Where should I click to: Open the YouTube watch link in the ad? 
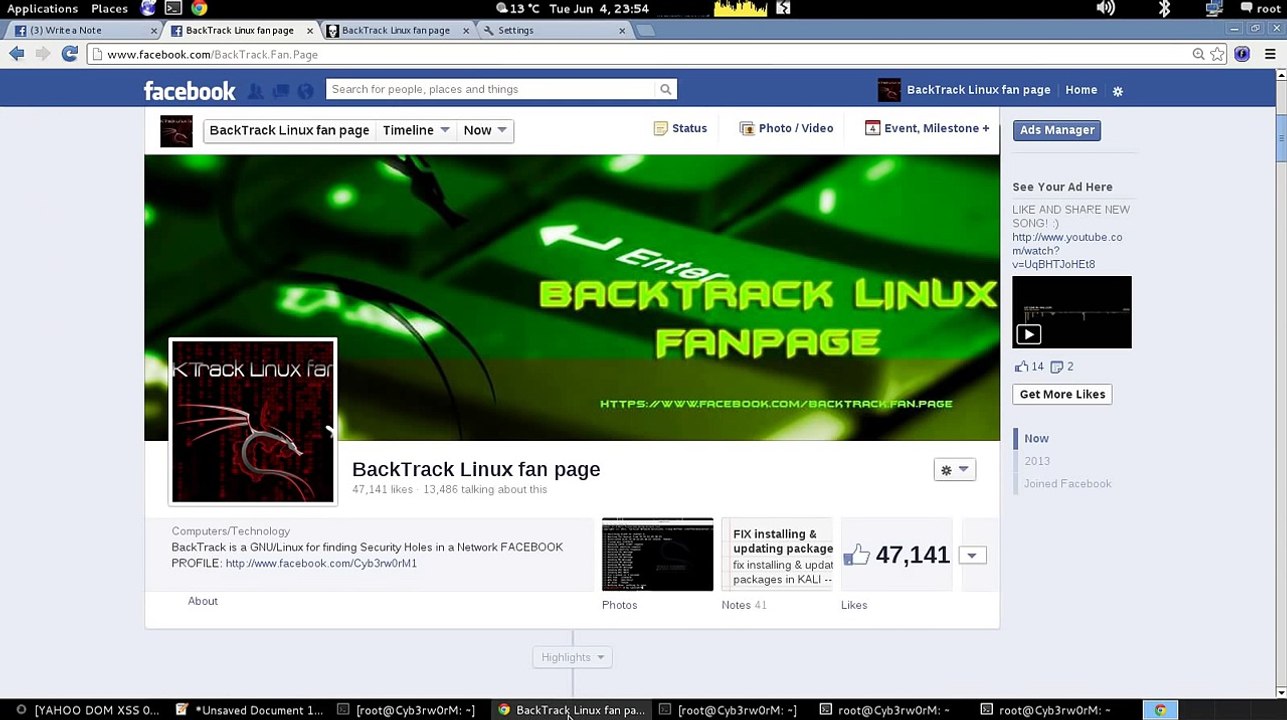click(x=1067, y=251)
